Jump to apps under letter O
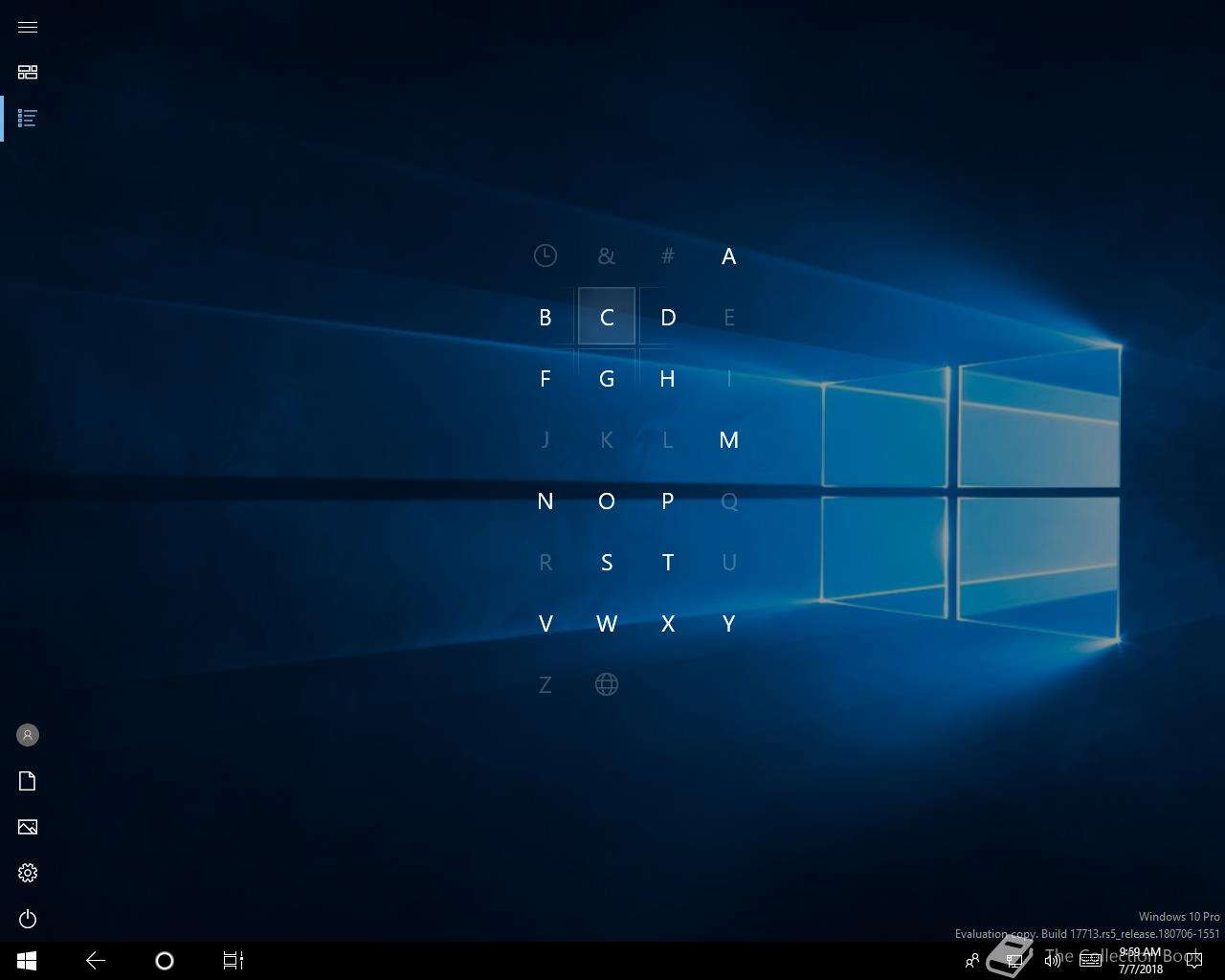Image resolution: width=1225 pixels, height=980 pixels. pos(607,501)
